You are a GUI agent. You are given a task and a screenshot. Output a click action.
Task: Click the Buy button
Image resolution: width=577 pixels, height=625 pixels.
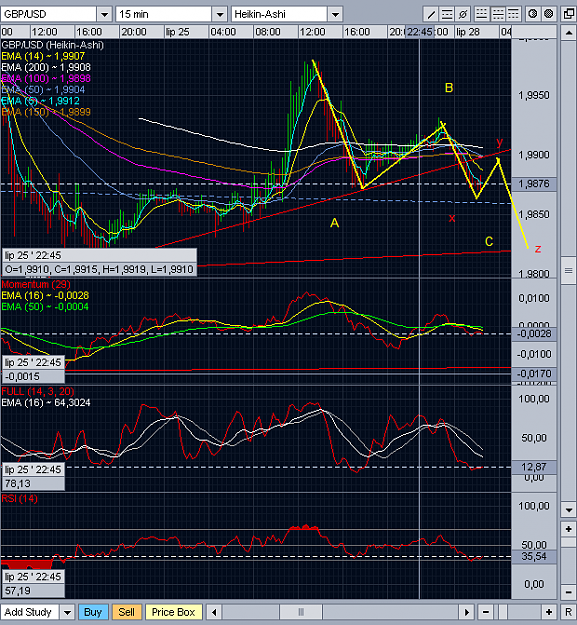coord(93,612)
